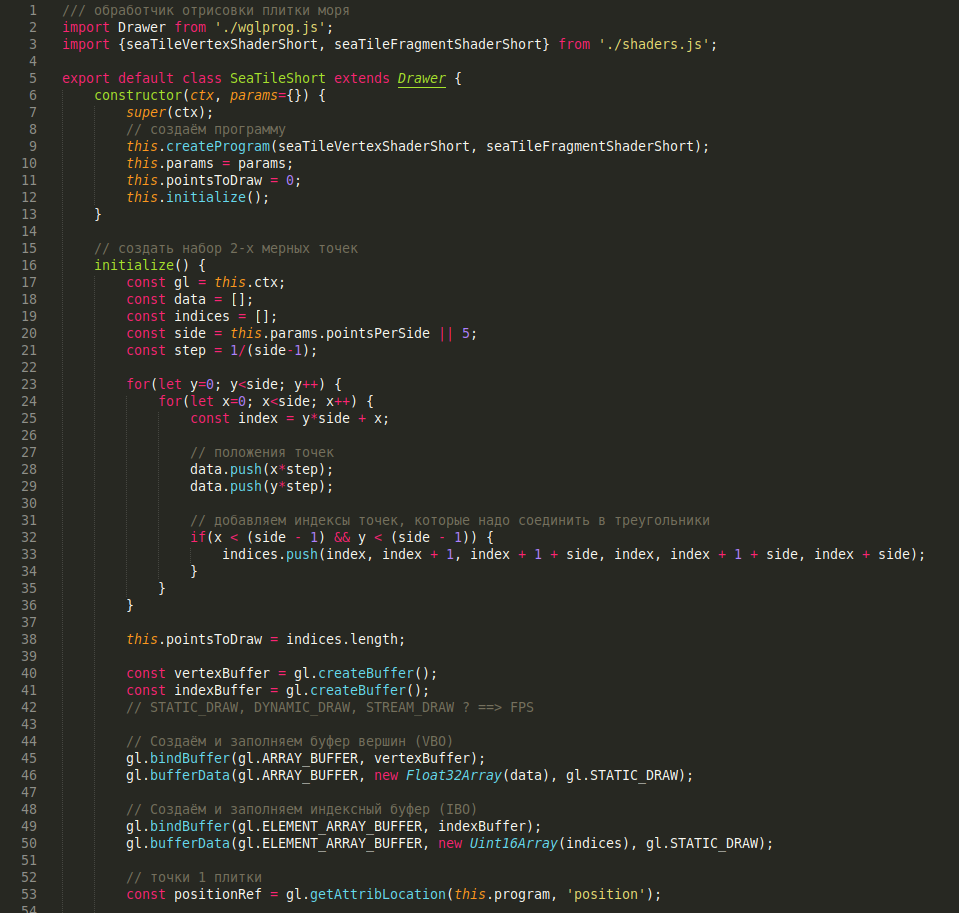Click 'Uint16Array' constructor on line 50
The height and width of the screenshot is (913, 959).
coord(513,843)
